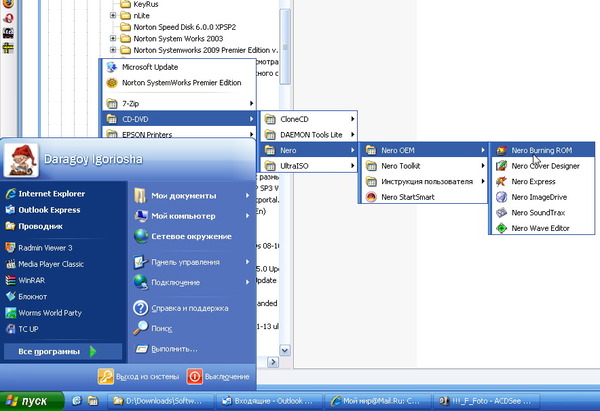Click the Поиск magnifier icon
The height and width of the screenshot is (411, 600).
141,328
